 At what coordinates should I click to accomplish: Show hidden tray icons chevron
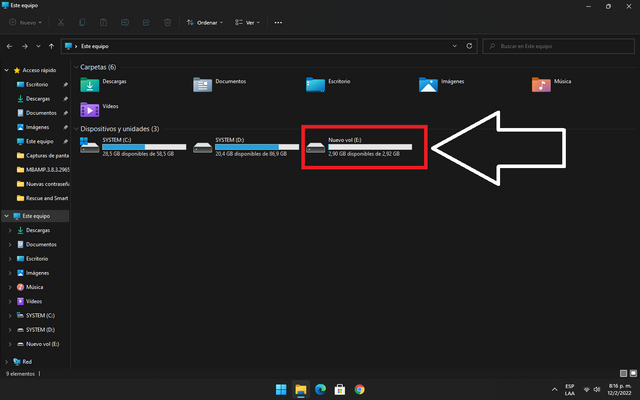tap(554, 389)
